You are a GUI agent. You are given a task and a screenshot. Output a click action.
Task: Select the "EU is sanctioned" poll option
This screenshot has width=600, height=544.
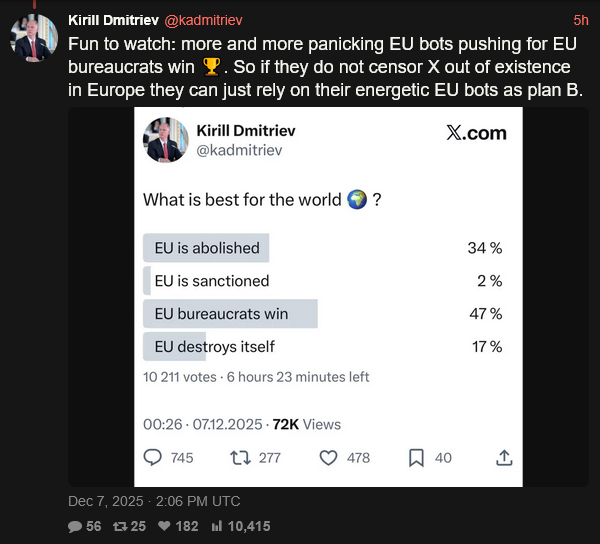point(211,281)
